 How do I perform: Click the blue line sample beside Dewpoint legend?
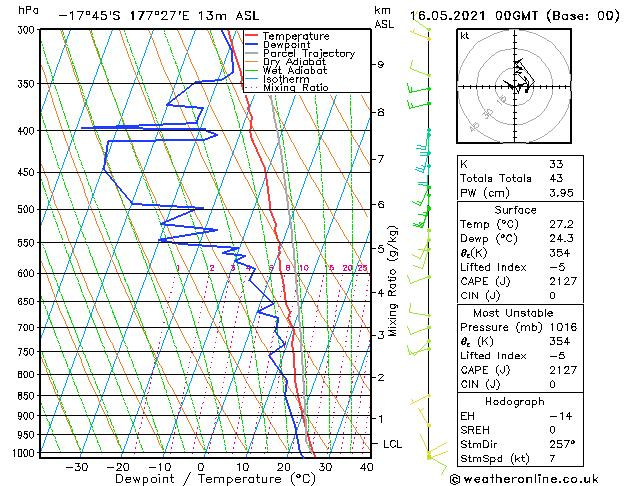pyautogui.click(x=252, y=44)
